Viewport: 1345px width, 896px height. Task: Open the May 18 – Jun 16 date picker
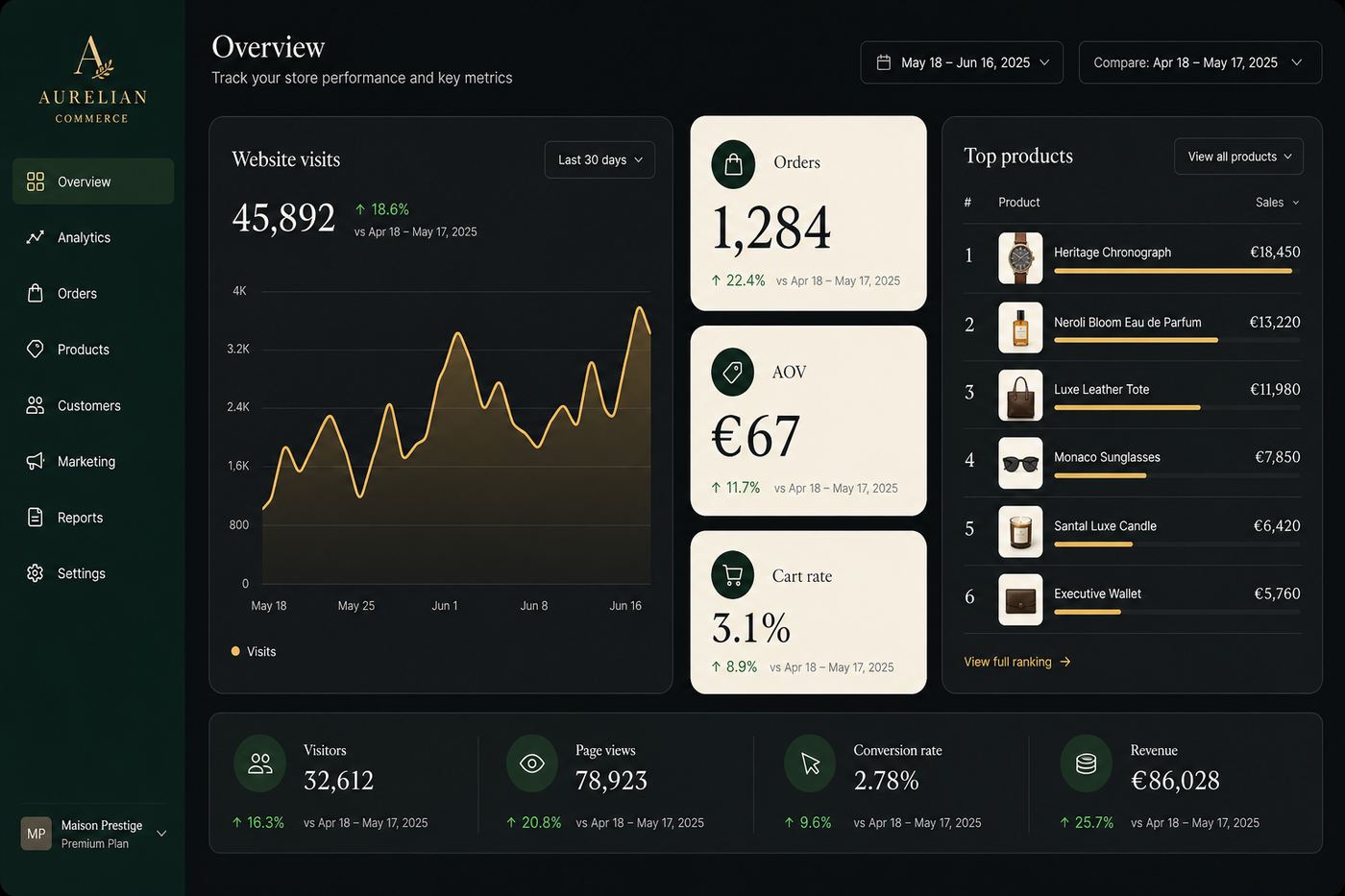962,62
